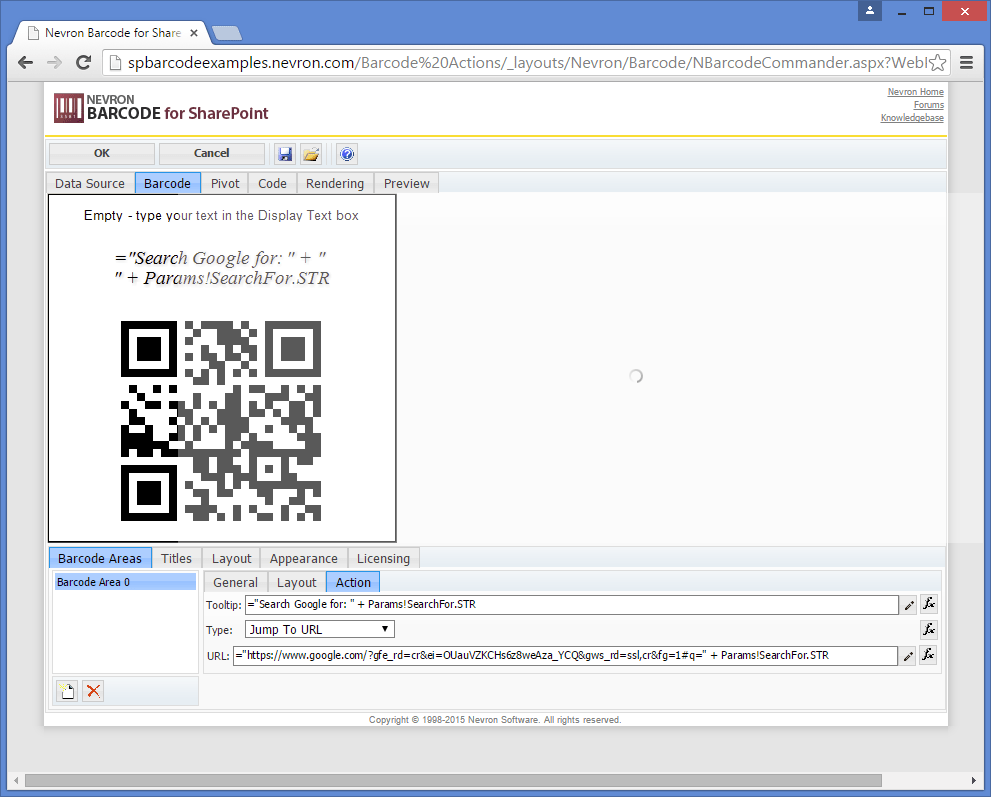Open the fx expression editor for Type
This screenshot has height=797, width=991.
tap(928, 630)
